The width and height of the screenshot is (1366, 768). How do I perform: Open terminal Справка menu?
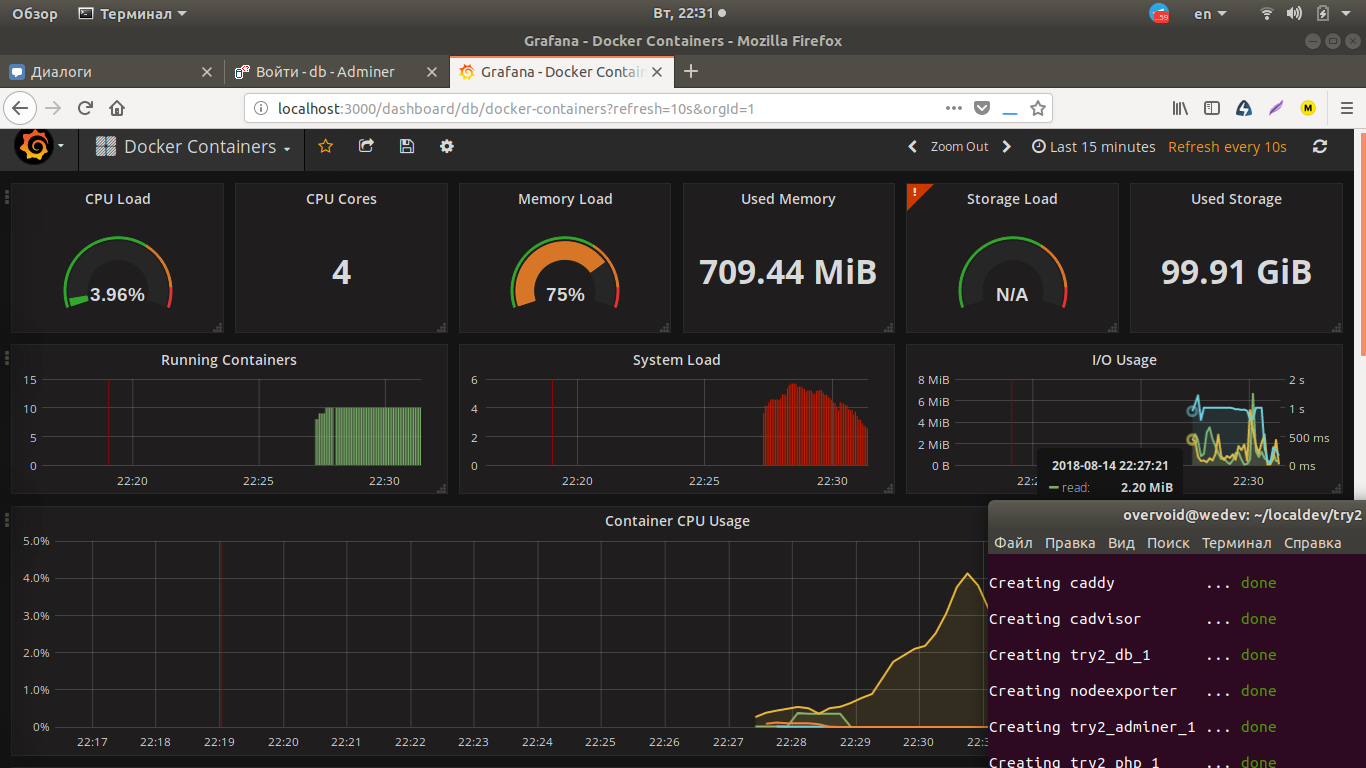[1312, 543]
